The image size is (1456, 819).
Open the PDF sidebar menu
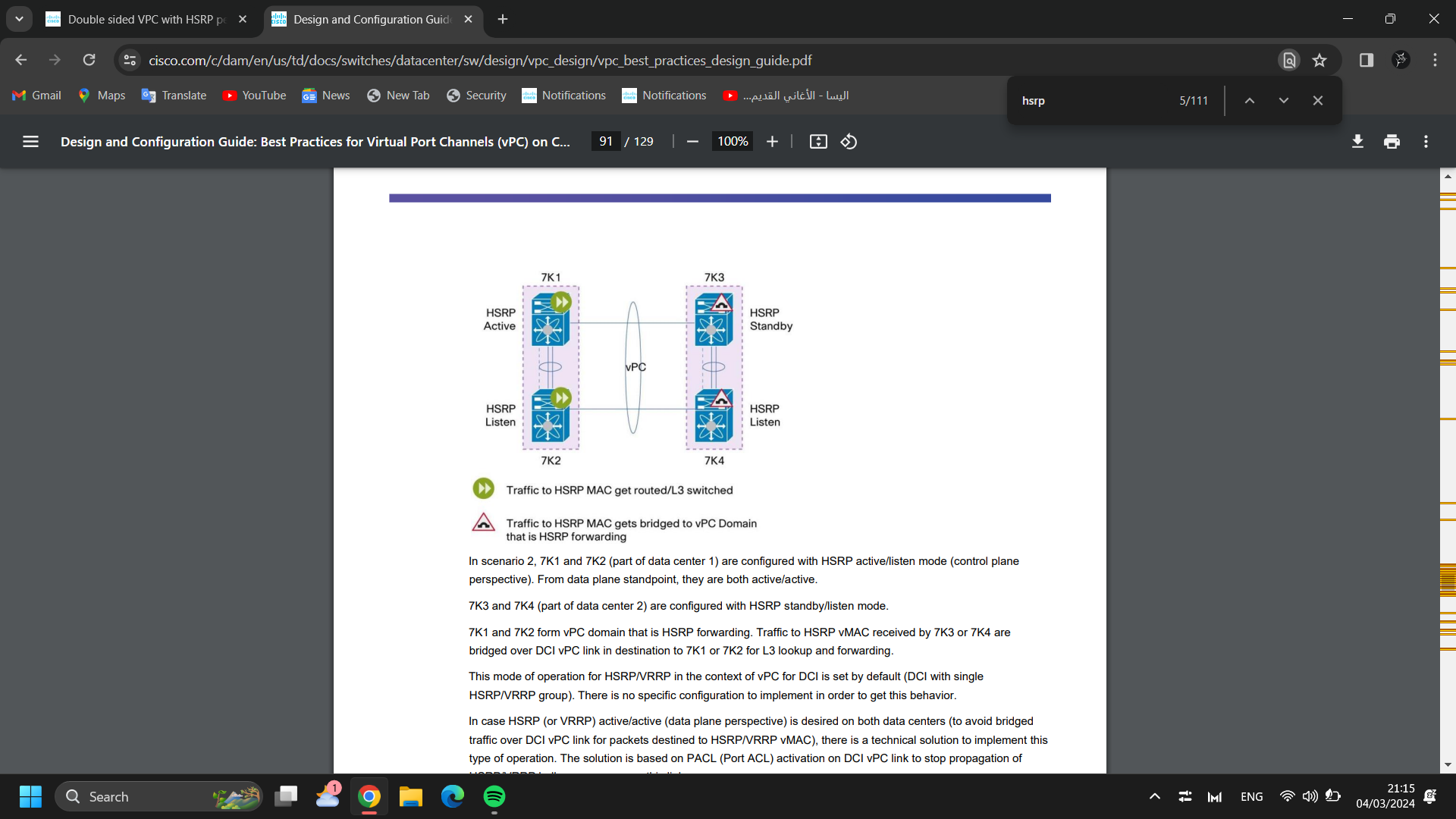(30, 141)
